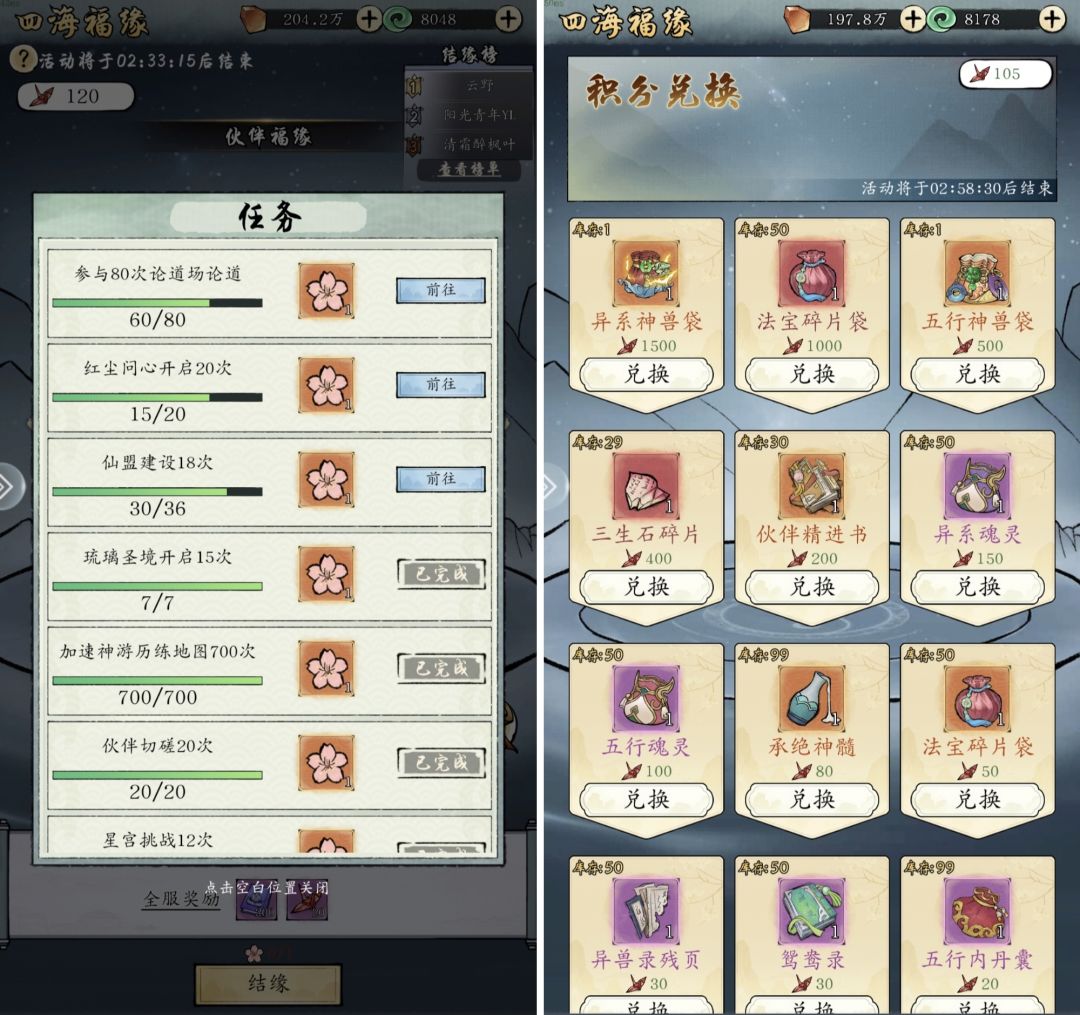Click 兑换 under 异系魂灵

[x=977, y=587]
